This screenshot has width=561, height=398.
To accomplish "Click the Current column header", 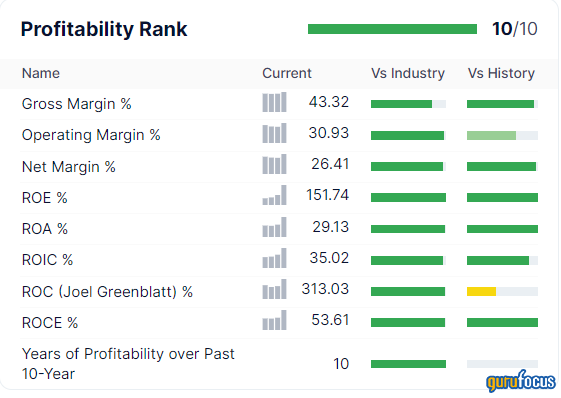I will (x=287, y=73).
